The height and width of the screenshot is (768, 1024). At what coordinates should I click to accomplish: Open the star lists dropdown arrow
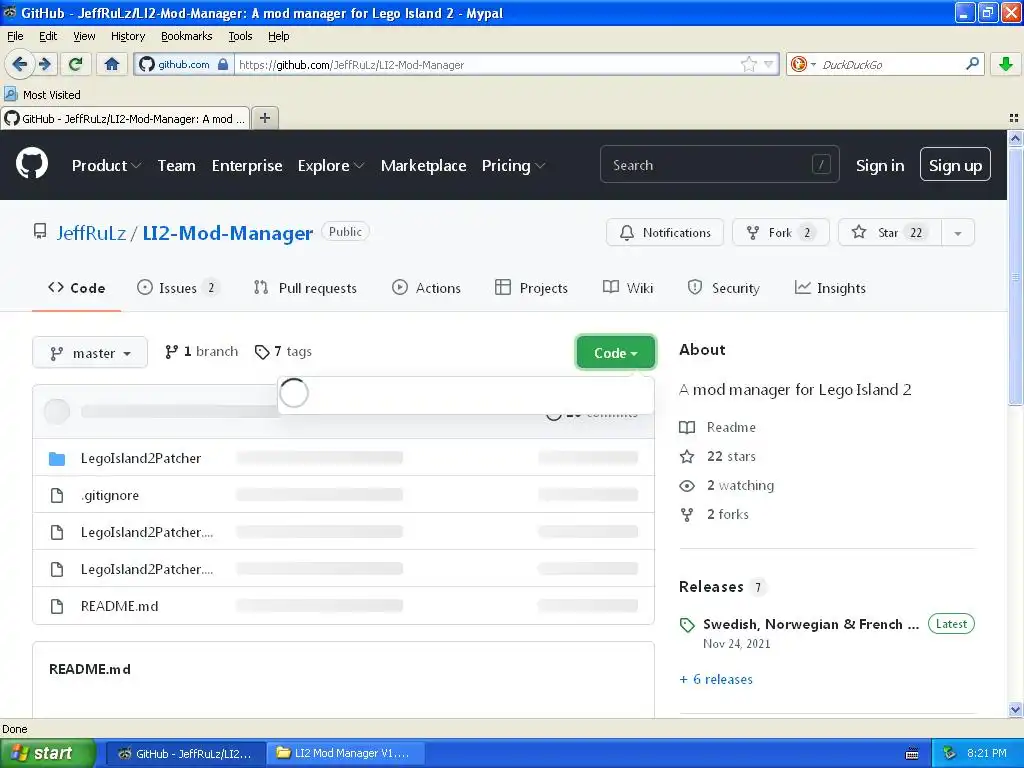pyautogui.click(x=957, y=233)
